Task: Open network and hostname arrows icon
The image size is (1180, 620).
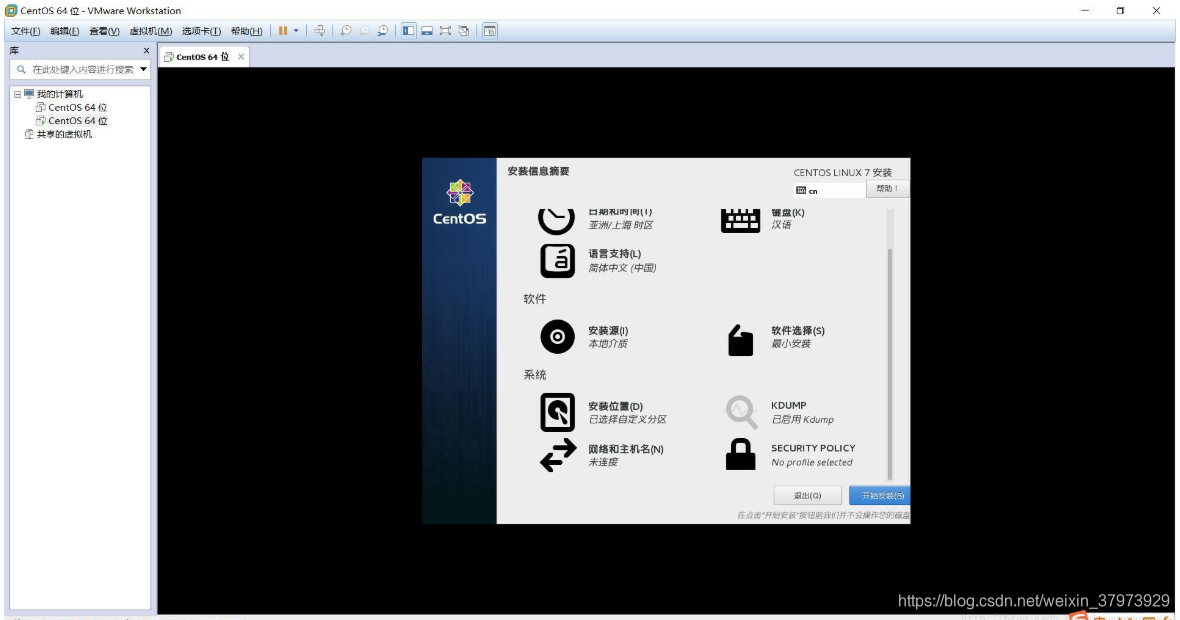Action: click(558, 454)
